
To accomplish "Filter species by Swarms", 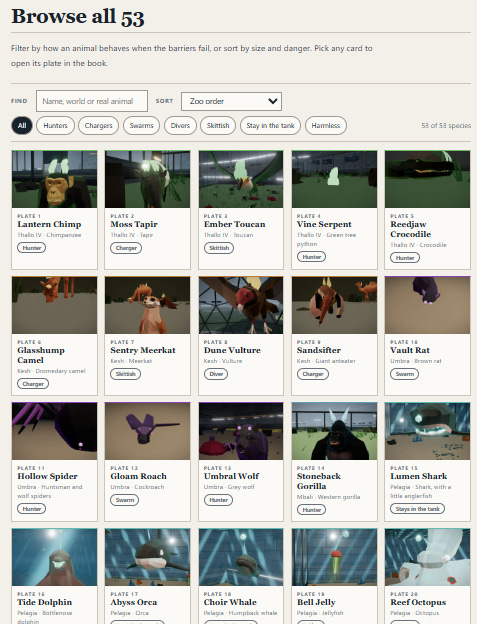I will click(141, 126).
